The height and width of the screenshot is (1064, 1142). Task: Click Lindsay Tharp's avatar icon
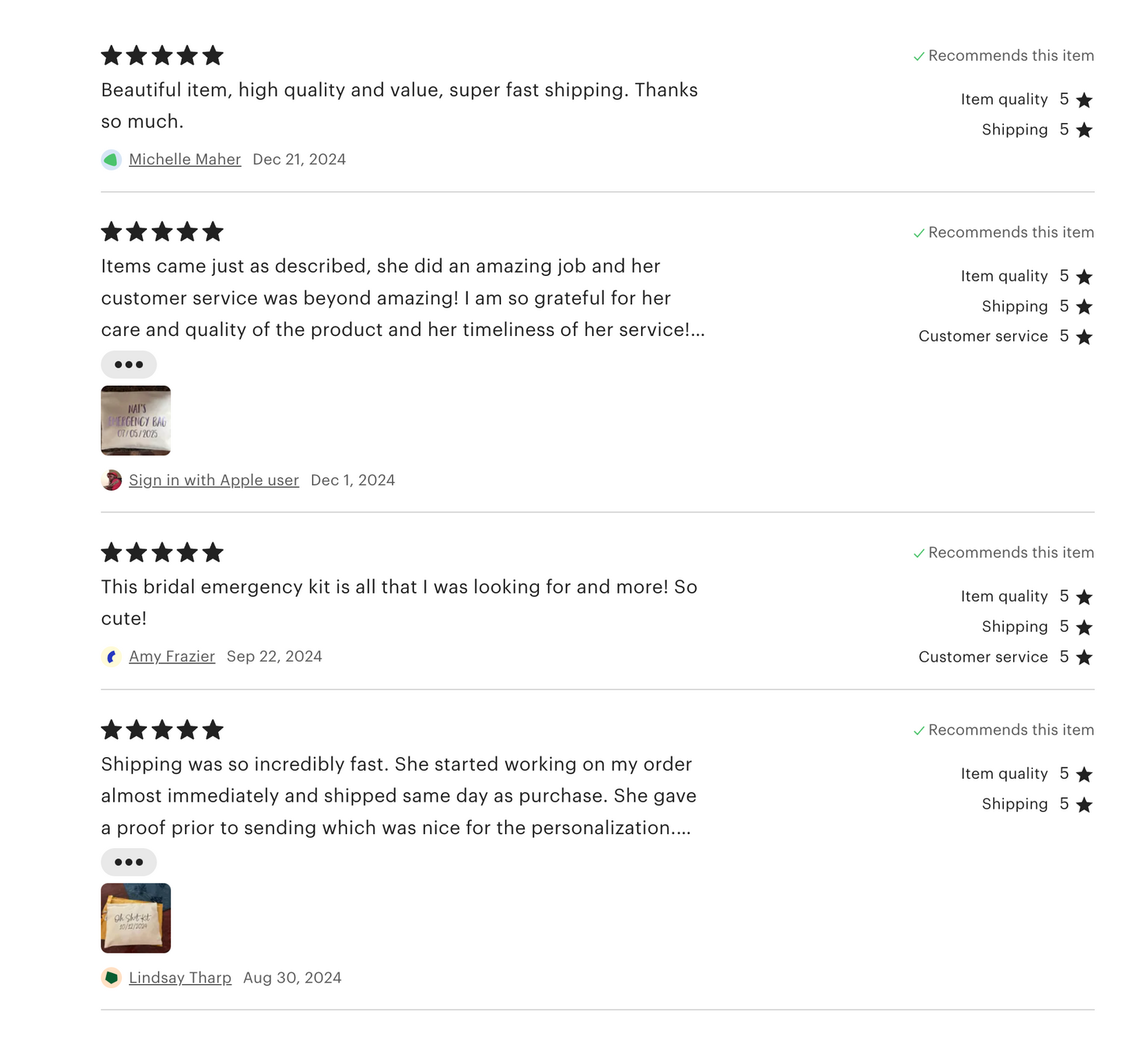click(x=111, y=978)
